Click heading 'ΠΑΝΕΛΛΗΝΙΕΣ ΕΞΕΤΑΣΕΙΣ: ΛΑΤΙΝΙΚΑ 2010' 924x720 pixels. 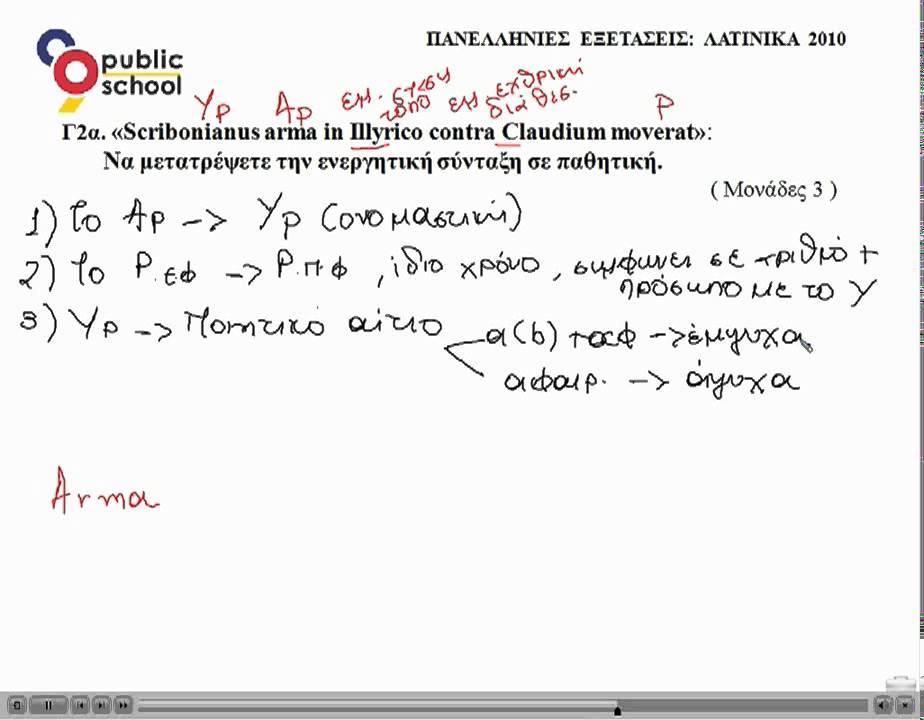pos(636,39)
